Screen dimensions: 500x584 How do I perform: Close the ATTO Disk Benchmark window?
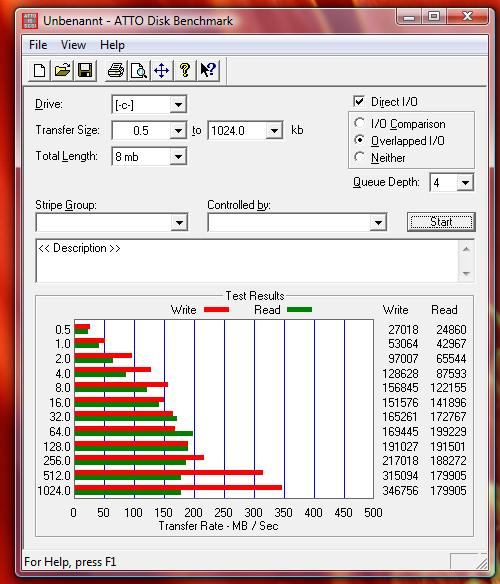tap(467, 17)
